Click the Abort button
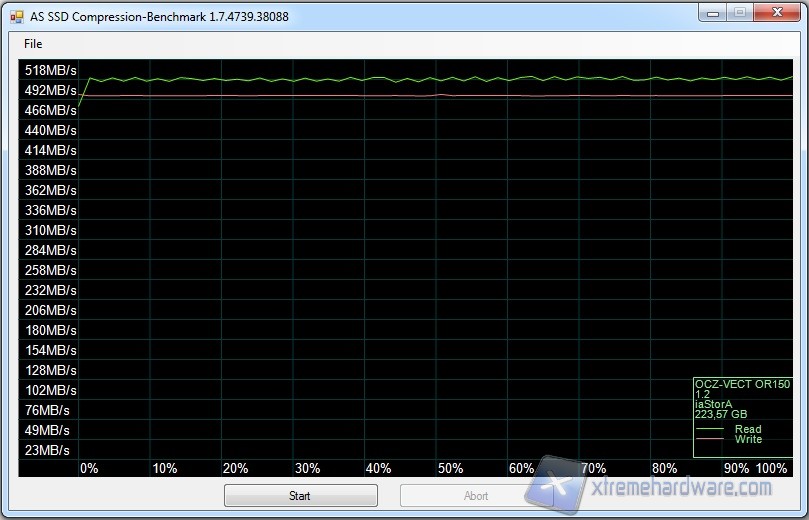Screen dimensions: 809x520 (x=476, y=495)
